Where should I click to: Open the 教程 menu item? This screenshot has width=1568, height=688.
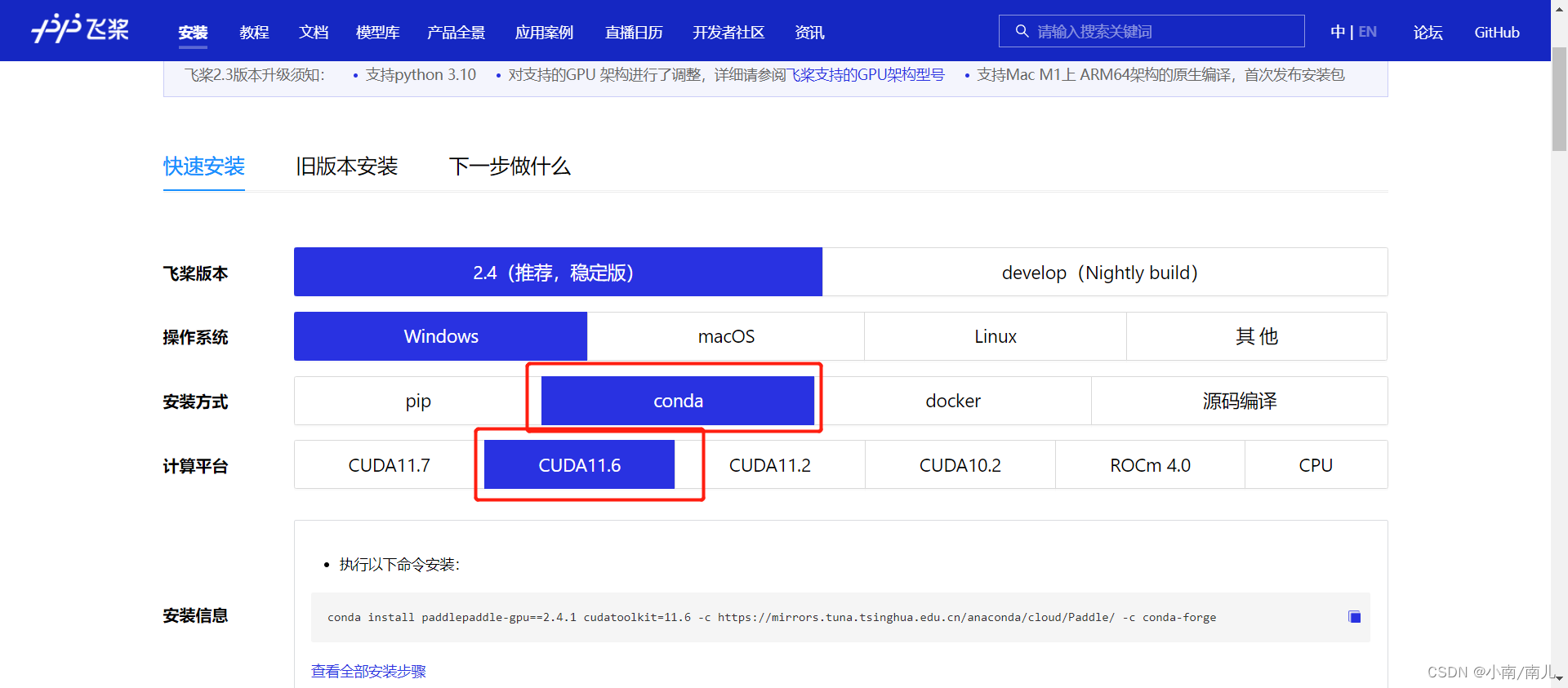pos(254,32)
